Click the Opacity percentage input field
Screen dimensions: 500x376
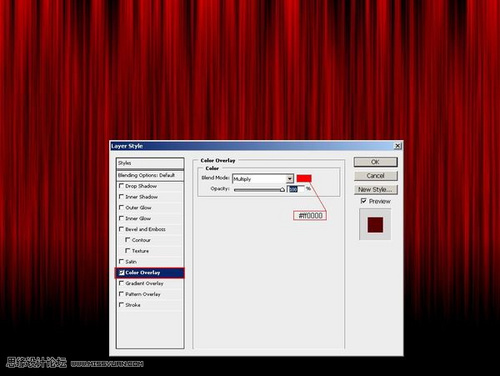point(296,189)
